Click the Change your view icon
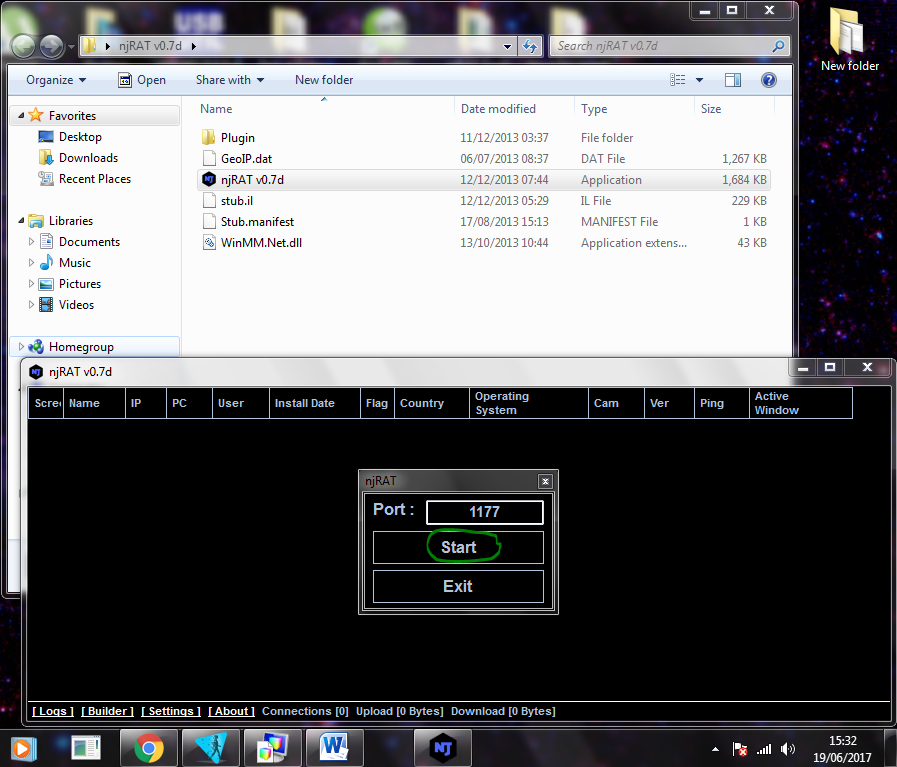 pyautogui.click(x=677, y=80)
